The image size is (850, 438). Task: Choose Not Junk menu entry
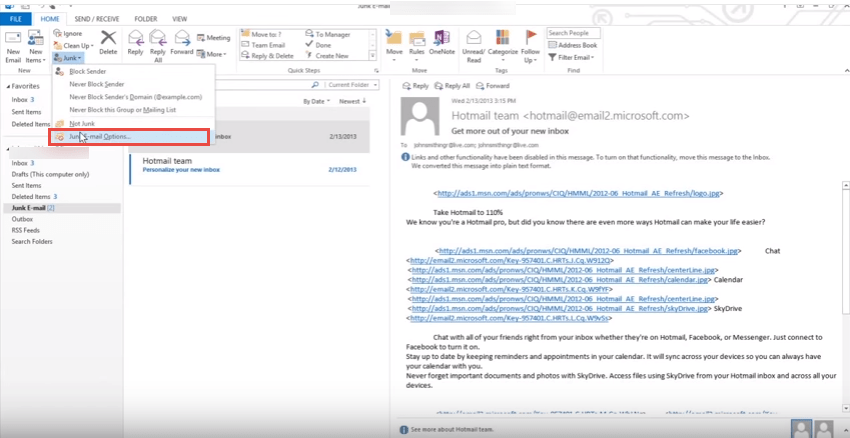134,124
